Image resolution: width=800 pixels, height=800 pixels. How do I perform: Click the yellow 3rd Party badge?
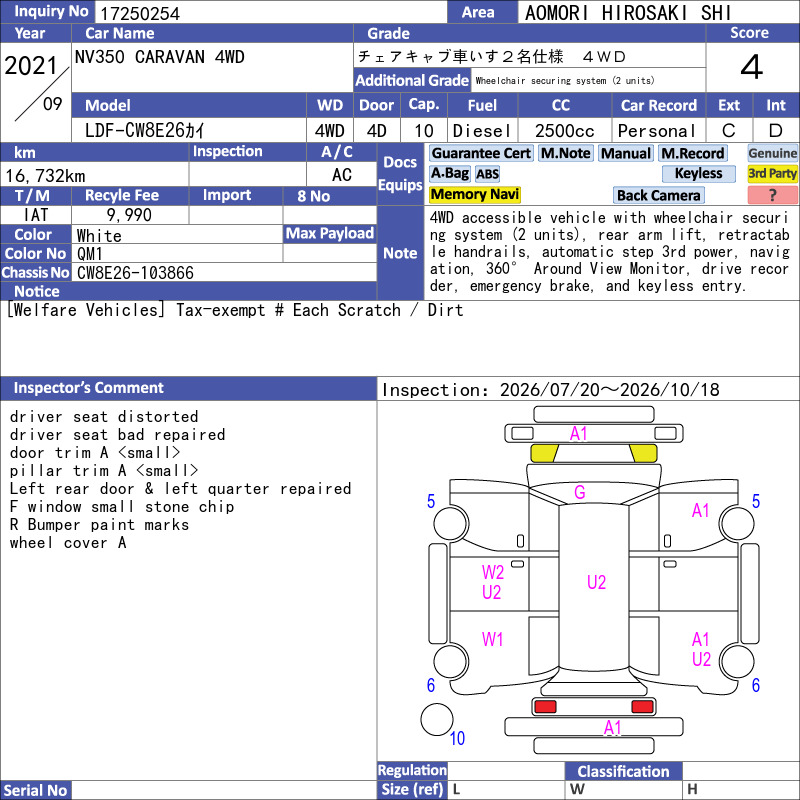click(x=772, y=173)
